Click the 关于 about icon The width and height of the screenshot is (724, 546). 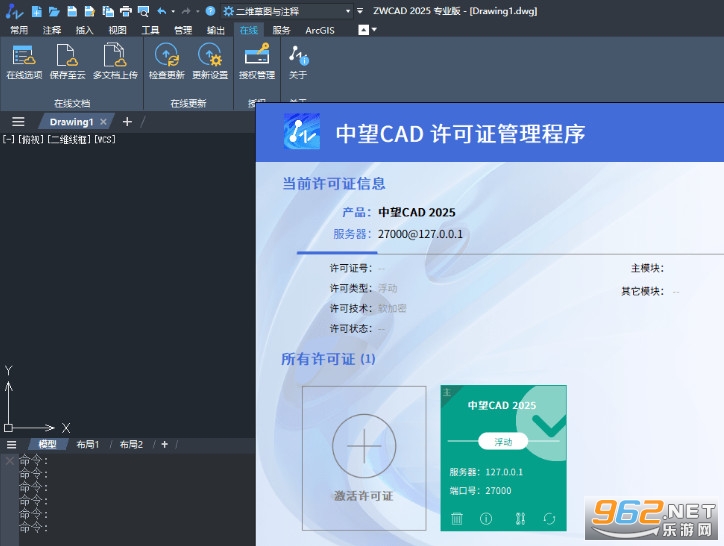298,61
